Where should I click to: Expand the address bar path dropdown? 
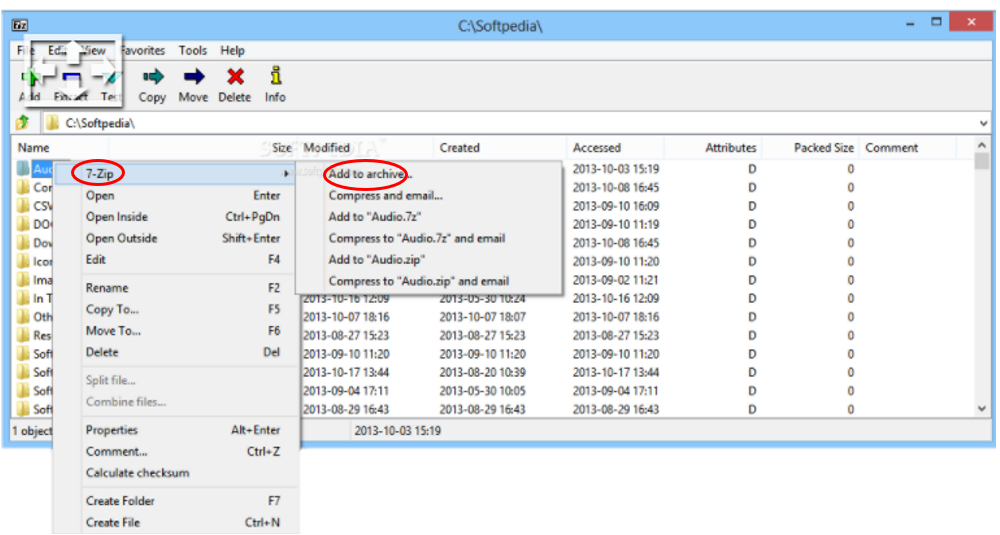(x=984, y=123)
